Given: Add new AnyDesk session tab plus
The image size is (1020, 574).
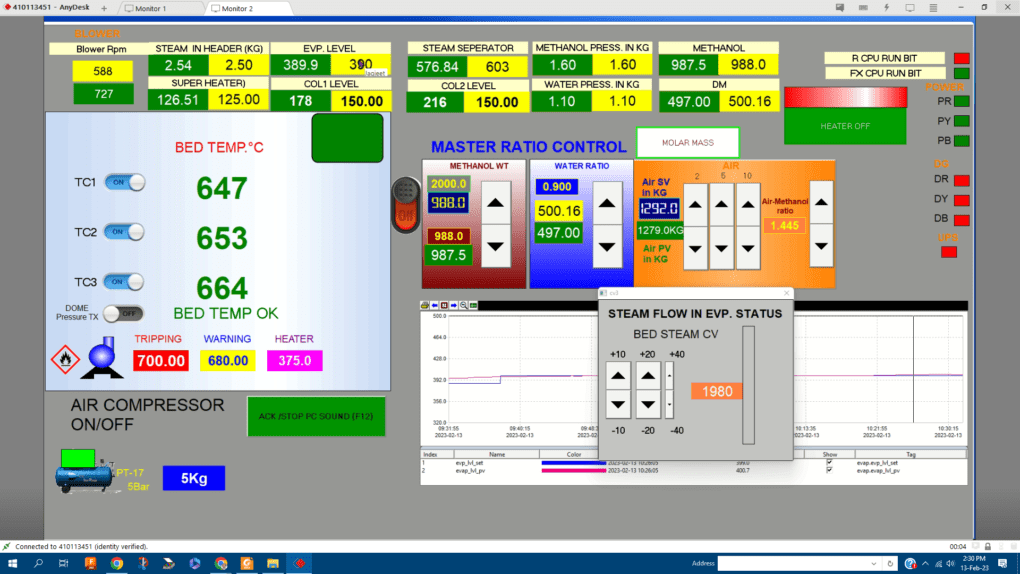Looking at the screenshot, I should (x=104, y=8).
